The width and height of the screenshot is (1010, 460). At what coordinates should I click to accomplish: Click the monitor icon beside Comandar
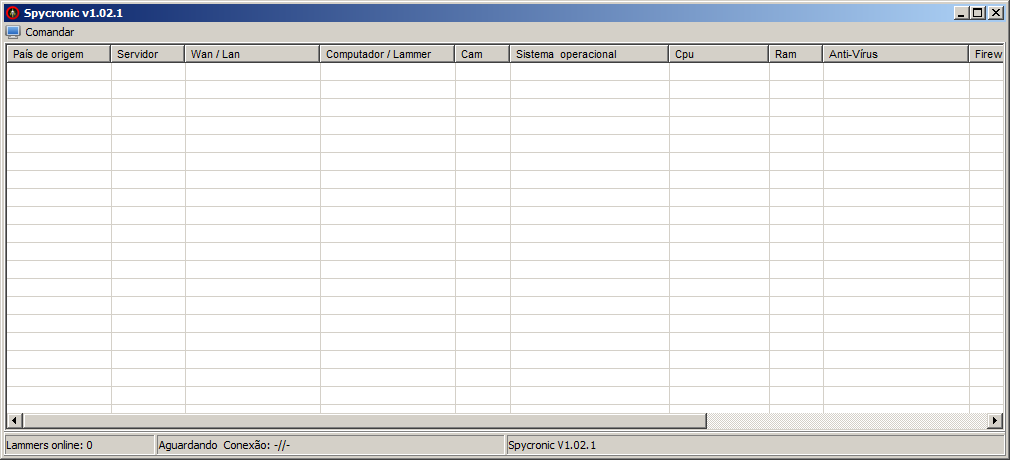13,32
